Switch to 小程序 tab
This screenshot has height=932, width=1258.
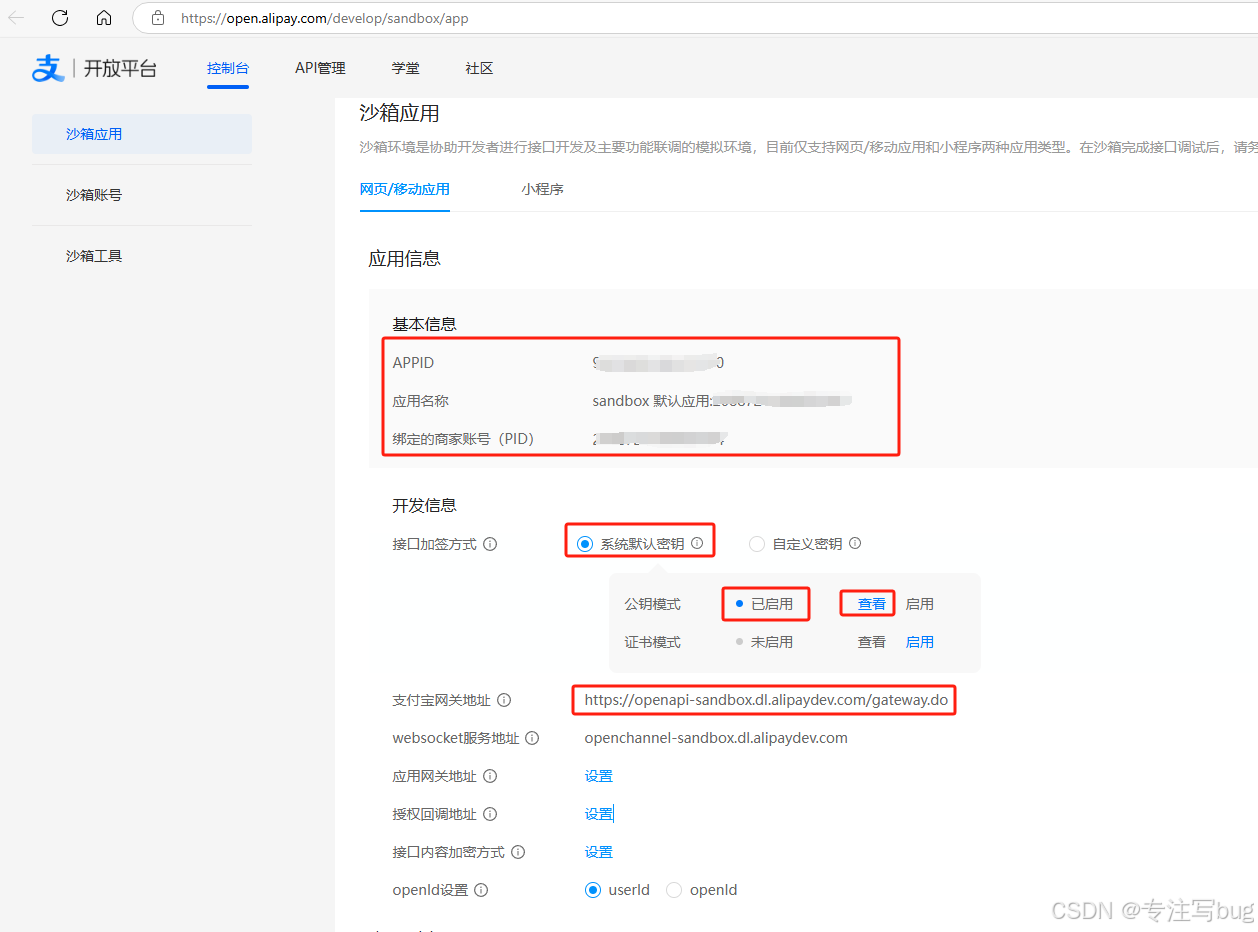point(542,189)
